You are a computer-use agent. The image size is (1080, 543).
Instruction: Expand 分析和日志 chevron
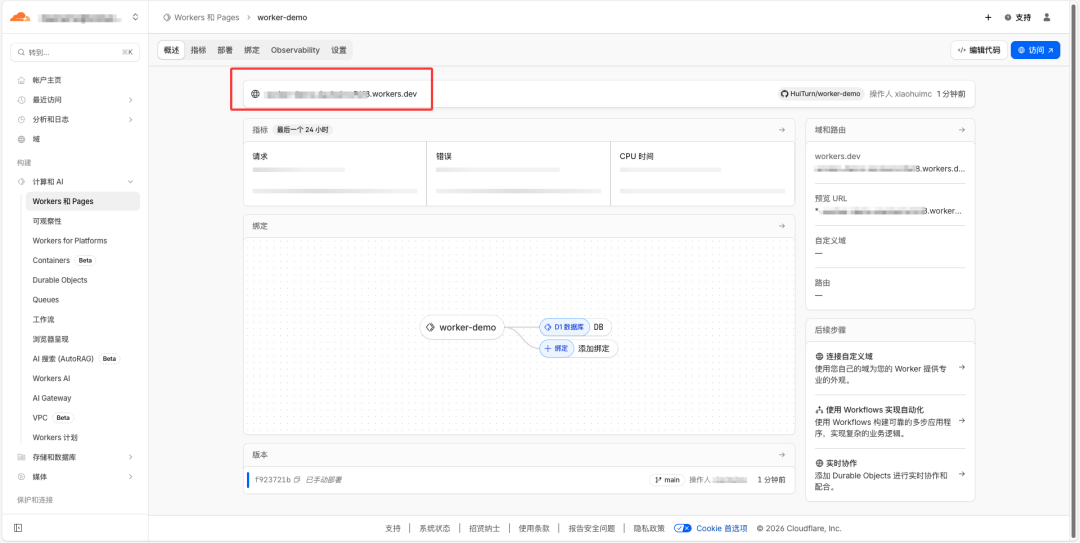click(x=131, y=119)
